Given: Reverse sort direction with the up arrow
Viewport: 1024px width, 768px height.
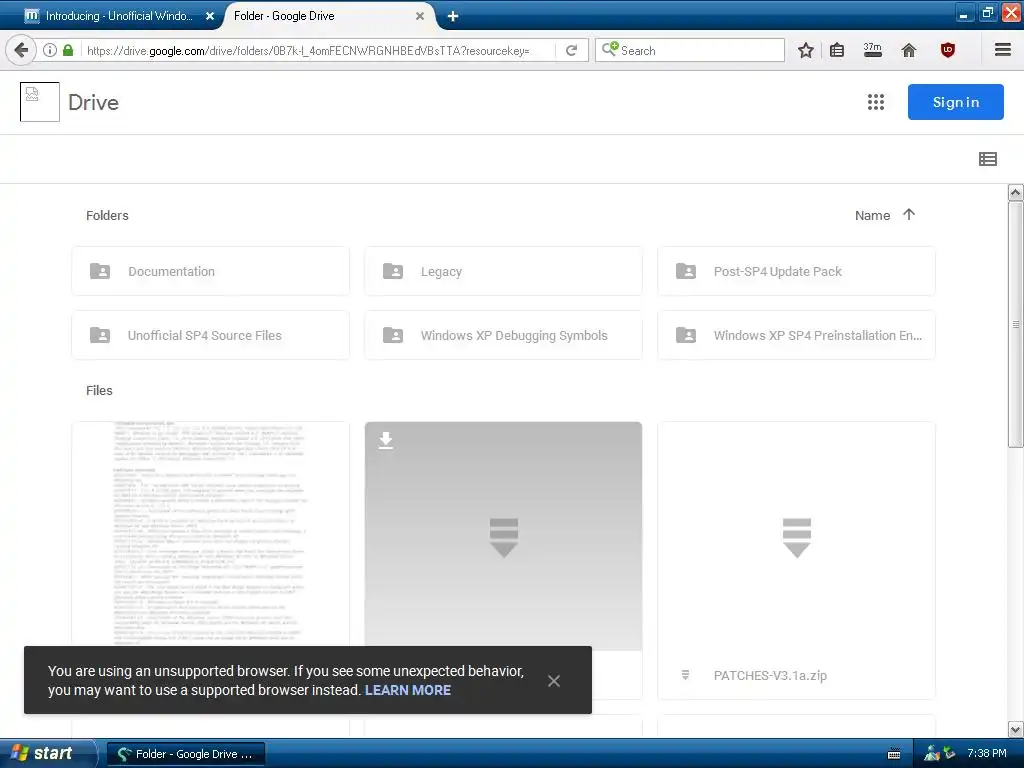Looking at the screenshot, I should [908, 214].
